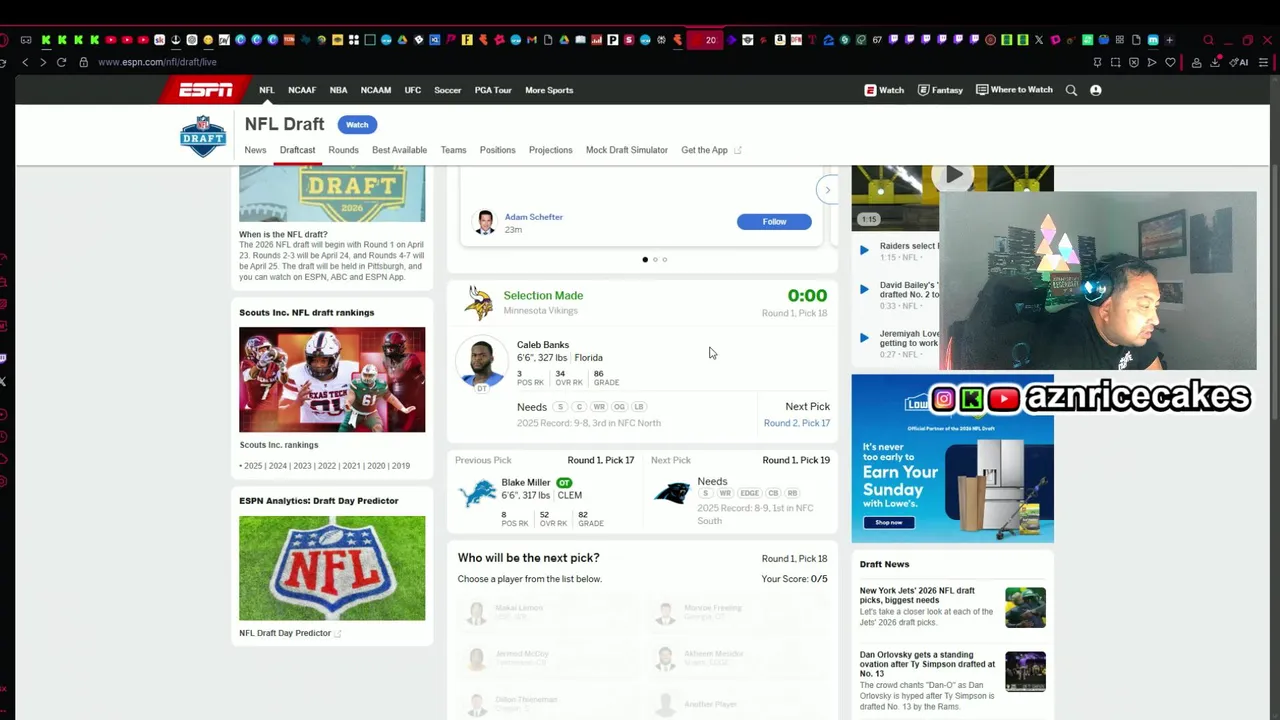Follow Adam Schefter
The width and height of the screenshot is (1280, 720).
774,222
